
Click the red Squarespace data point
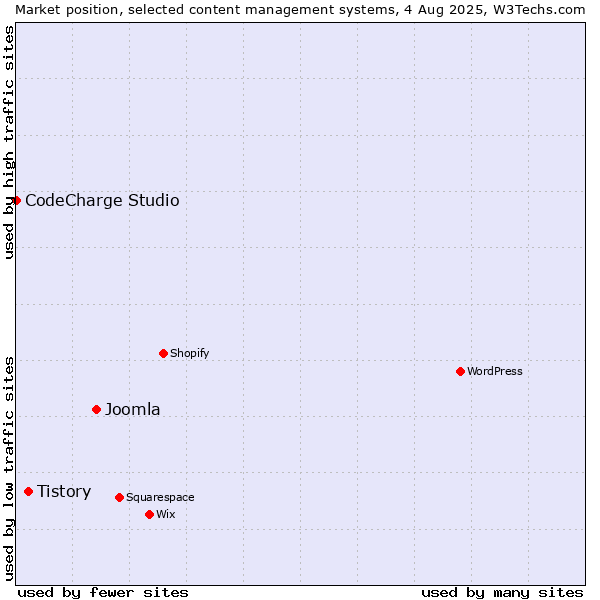(x=119, y=497)
